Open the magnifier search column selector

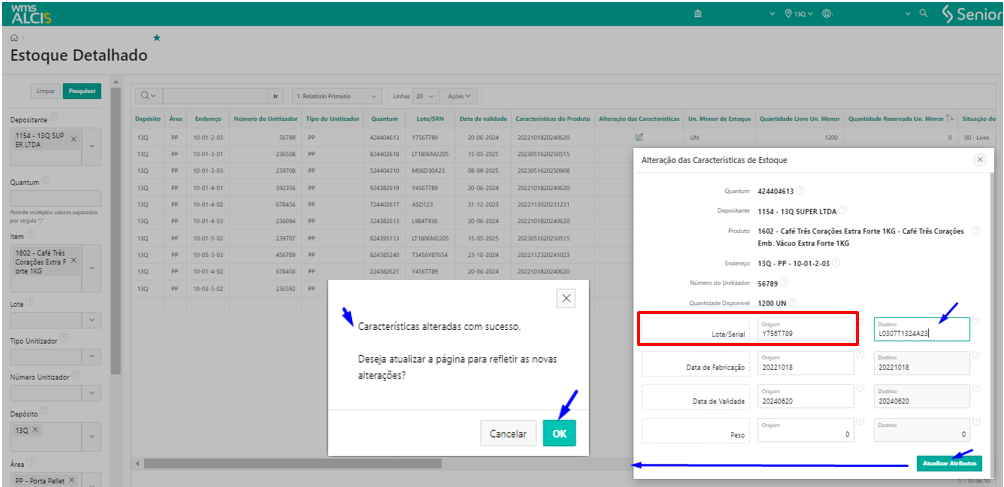tap(148, 96)
